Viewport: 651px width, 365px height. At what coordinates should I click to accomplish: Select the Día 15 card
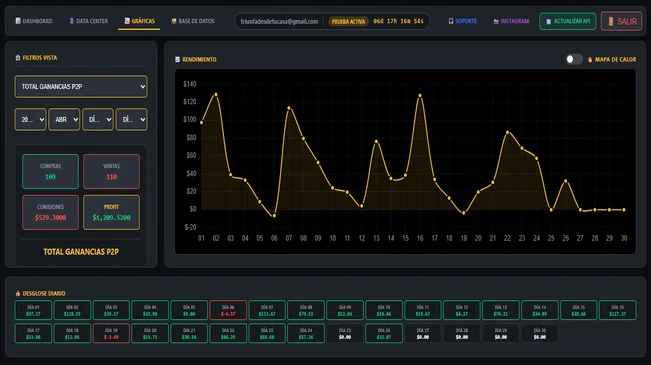[x=579, y=310]
